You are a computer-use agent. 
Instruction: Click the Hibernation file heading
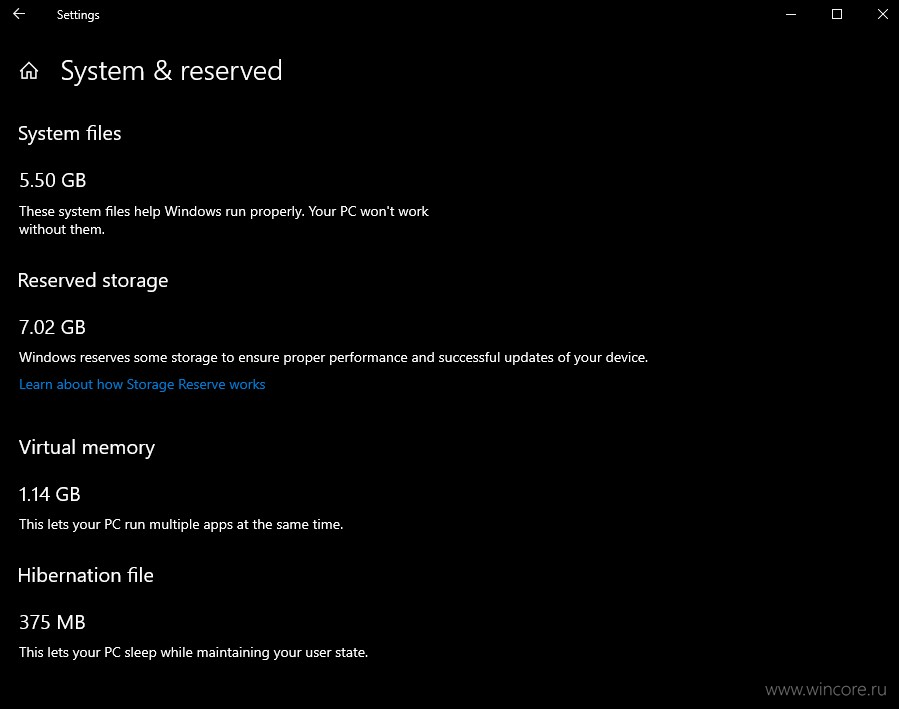click(85, 575)
